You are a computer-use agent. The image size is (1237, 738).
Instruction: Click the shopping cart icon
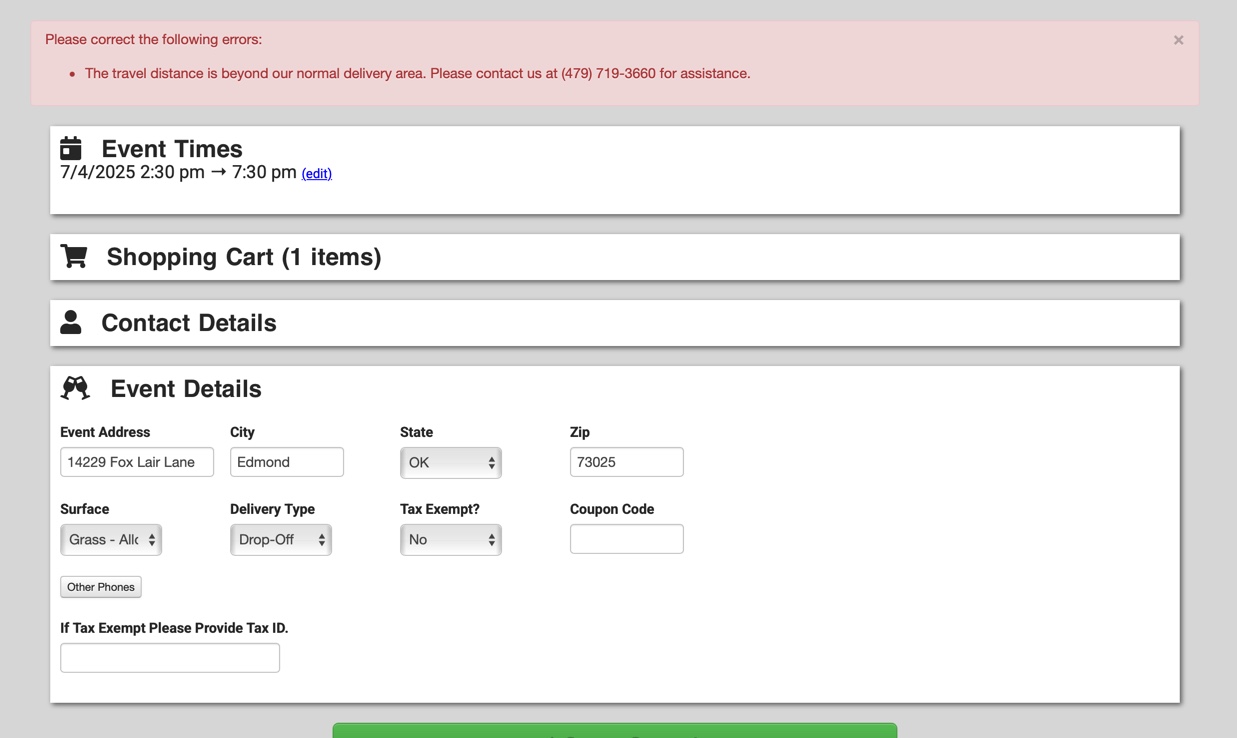click(x=74, y=257)
